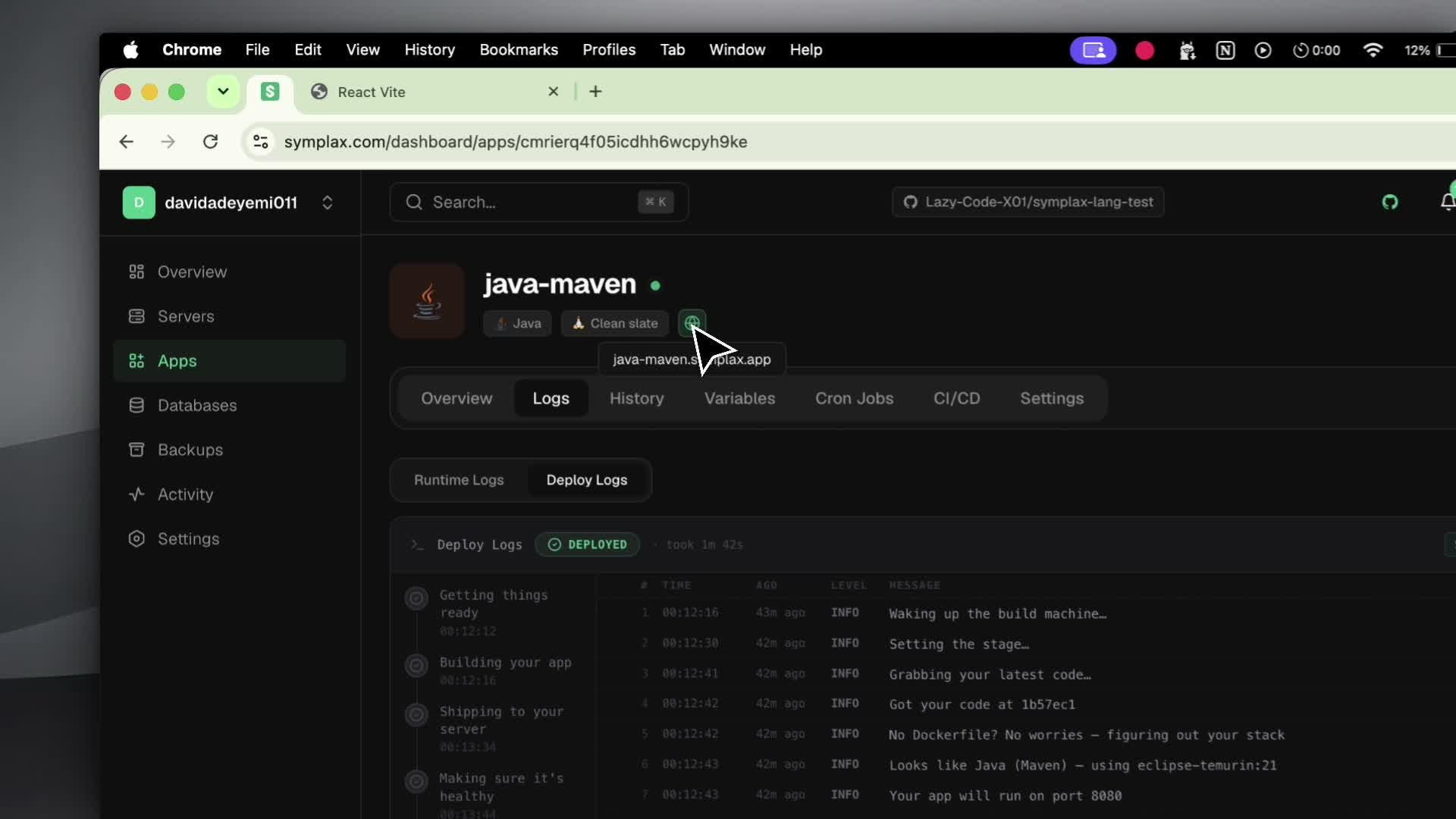The image size is (1456, 819).
Task: Select the Shipping to your server step
Action: pos(491,729)
